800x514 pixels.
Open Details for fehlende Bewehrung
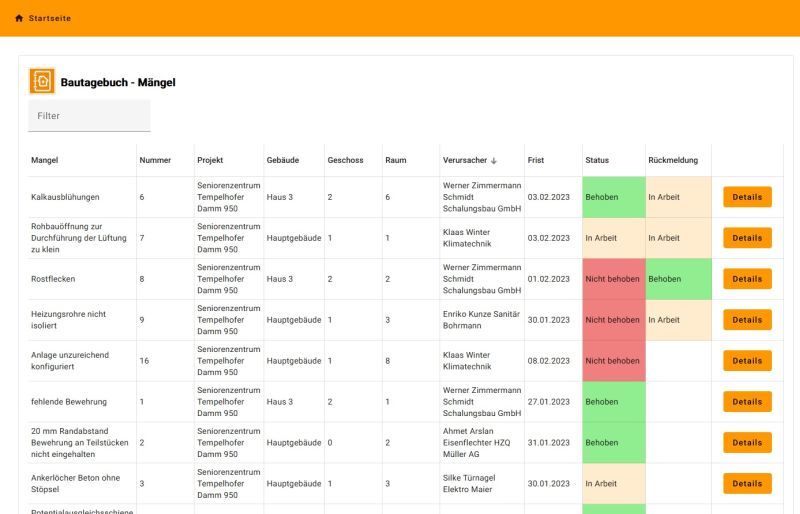coord(747,402)
